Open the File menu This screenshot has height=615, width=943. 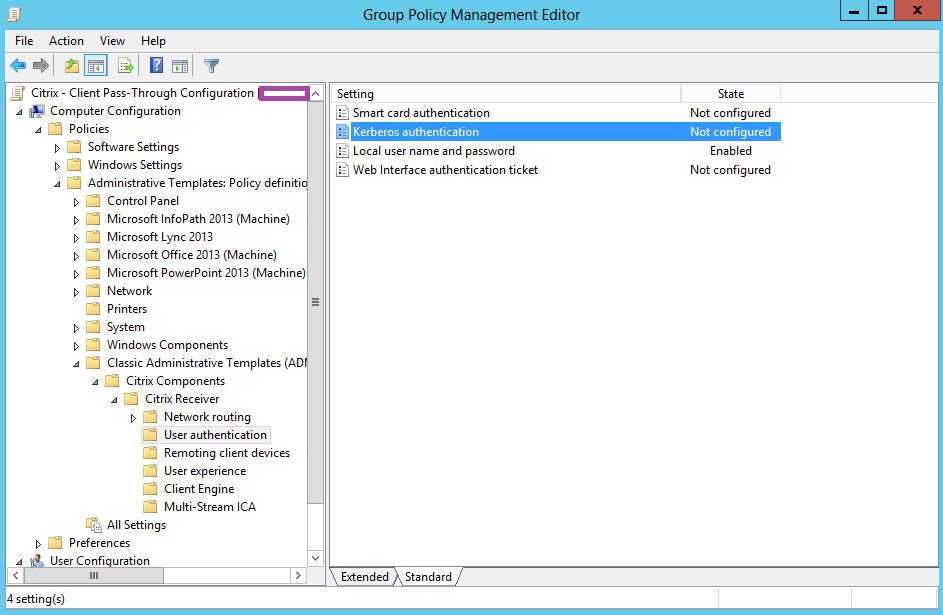24,41
